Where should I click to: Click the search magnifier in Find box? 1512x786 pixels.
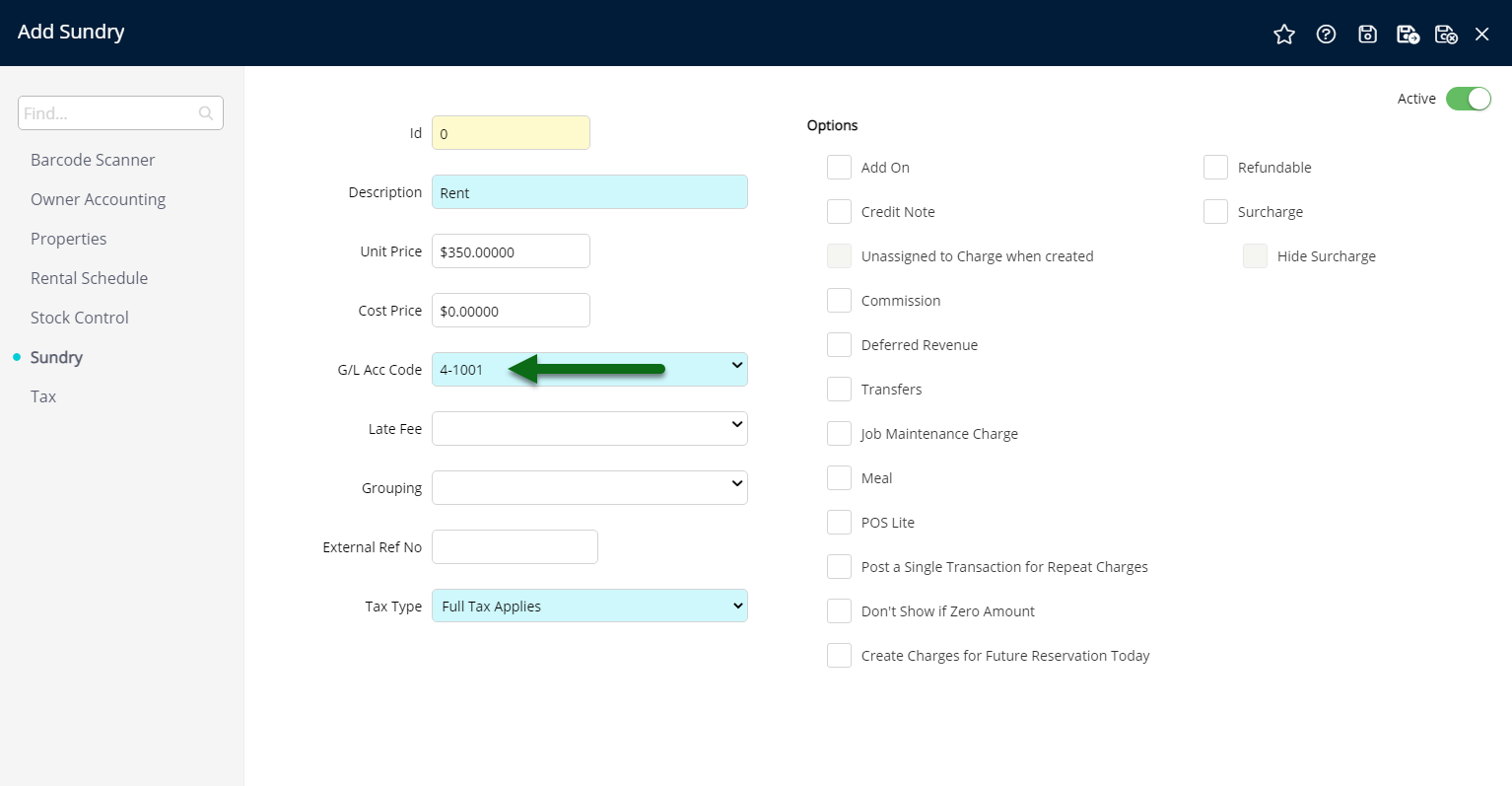(206, 113)
